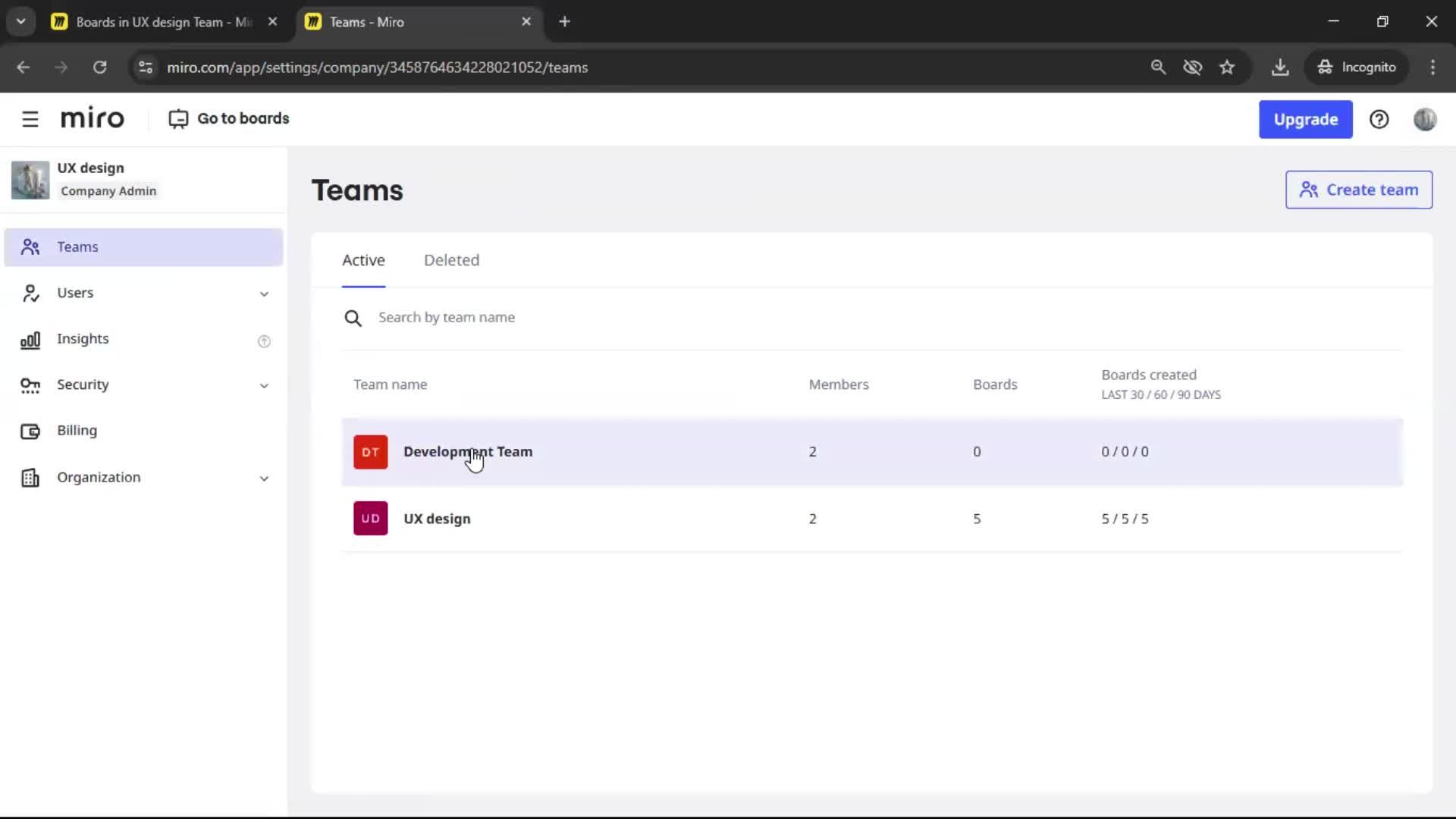Open the tab search dropdown arrow
Screen dimensions: 1456x819
[21, 21]
